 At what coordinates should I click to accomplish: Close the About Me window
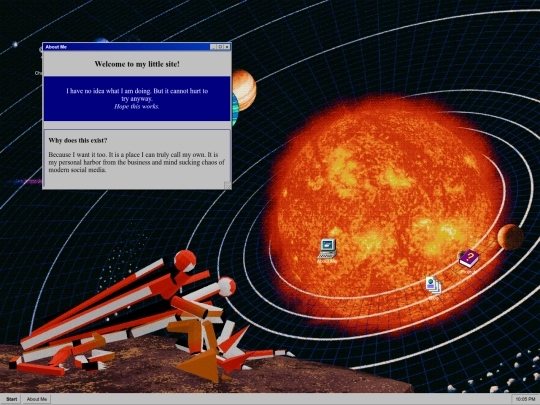(227, 47)
